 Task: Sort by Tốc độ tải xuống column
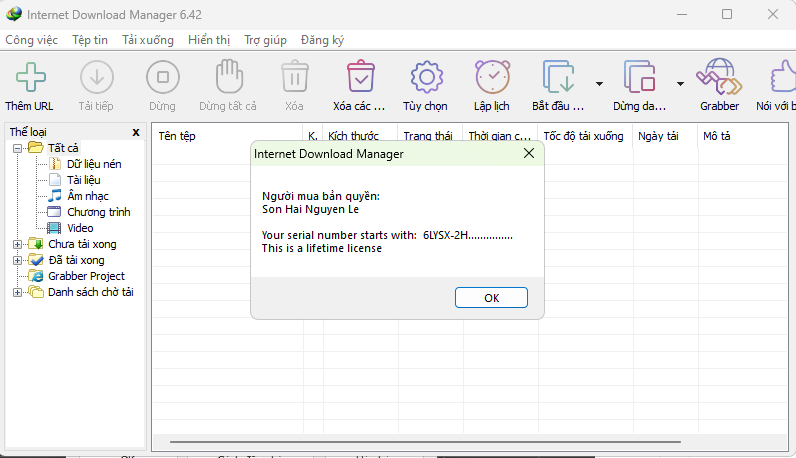[585, 136]
